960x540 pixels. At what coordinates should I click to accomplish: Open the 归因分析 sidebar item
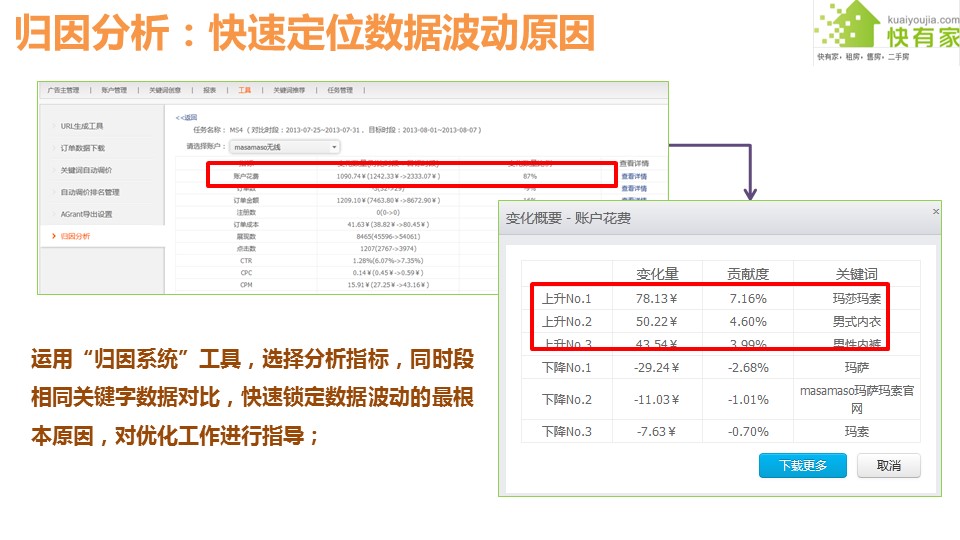[75, 236]
